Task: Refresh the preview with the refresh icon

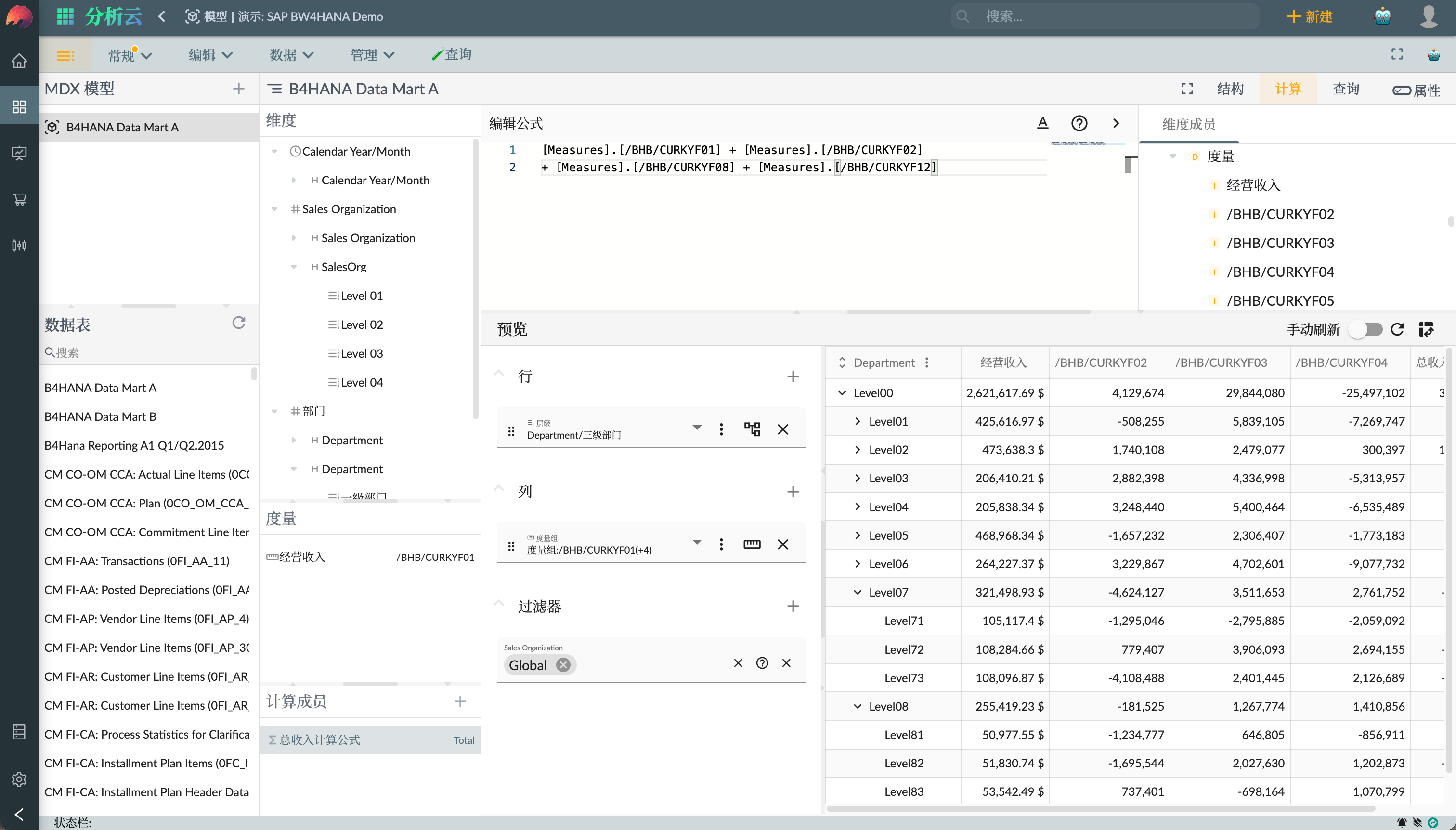Action: tap(1397, 329)
